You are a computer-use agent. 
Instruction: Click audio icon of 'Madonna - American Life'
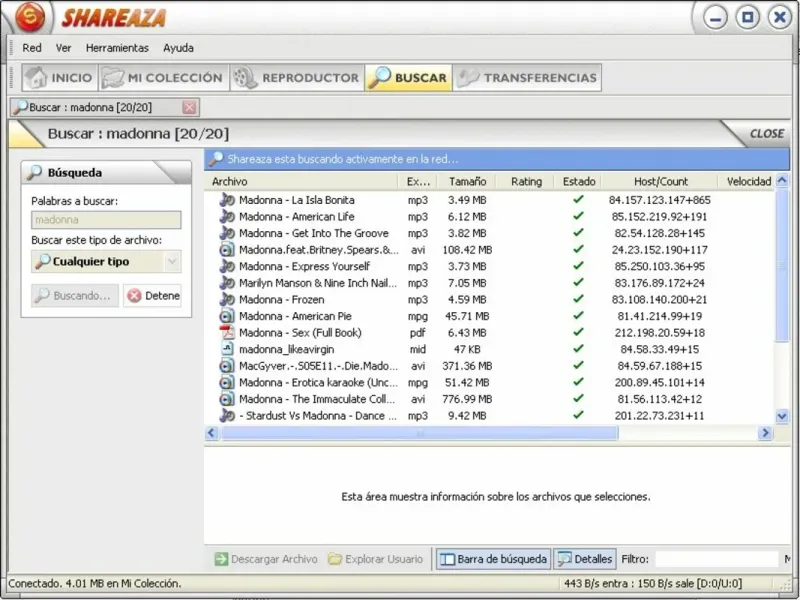click(x=227, y=216)
